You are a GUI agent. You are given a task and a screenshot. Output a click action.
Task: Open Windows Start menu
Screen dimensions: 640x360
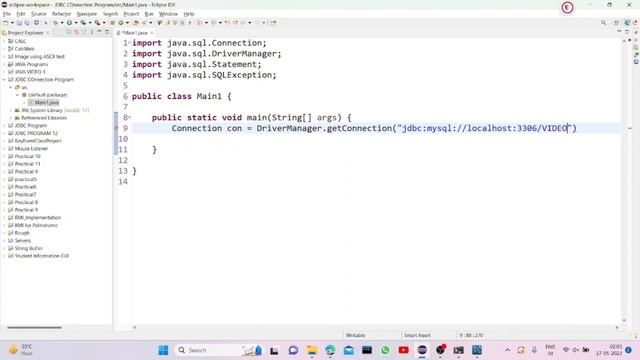163,350
